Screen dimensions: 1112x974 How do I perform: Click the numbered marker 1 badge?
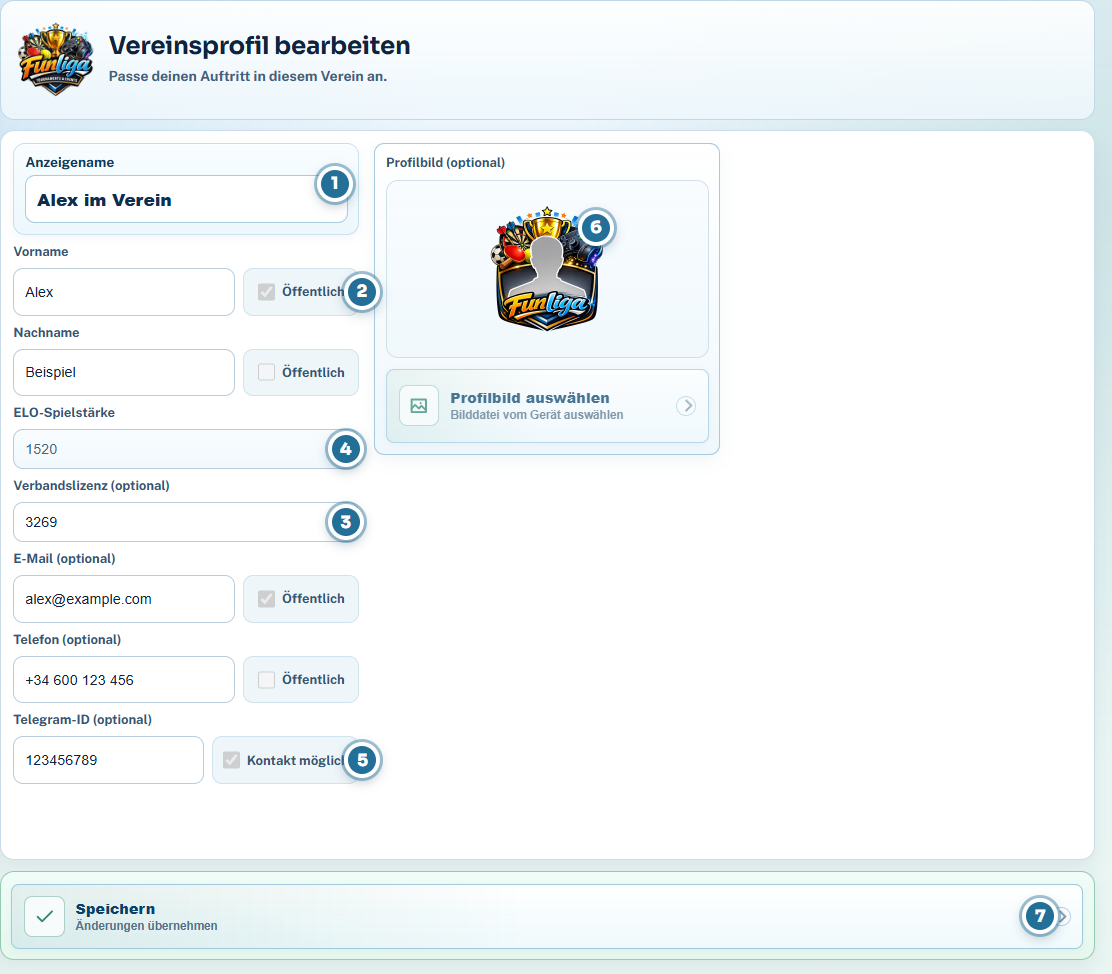click(x=335, y=184)
